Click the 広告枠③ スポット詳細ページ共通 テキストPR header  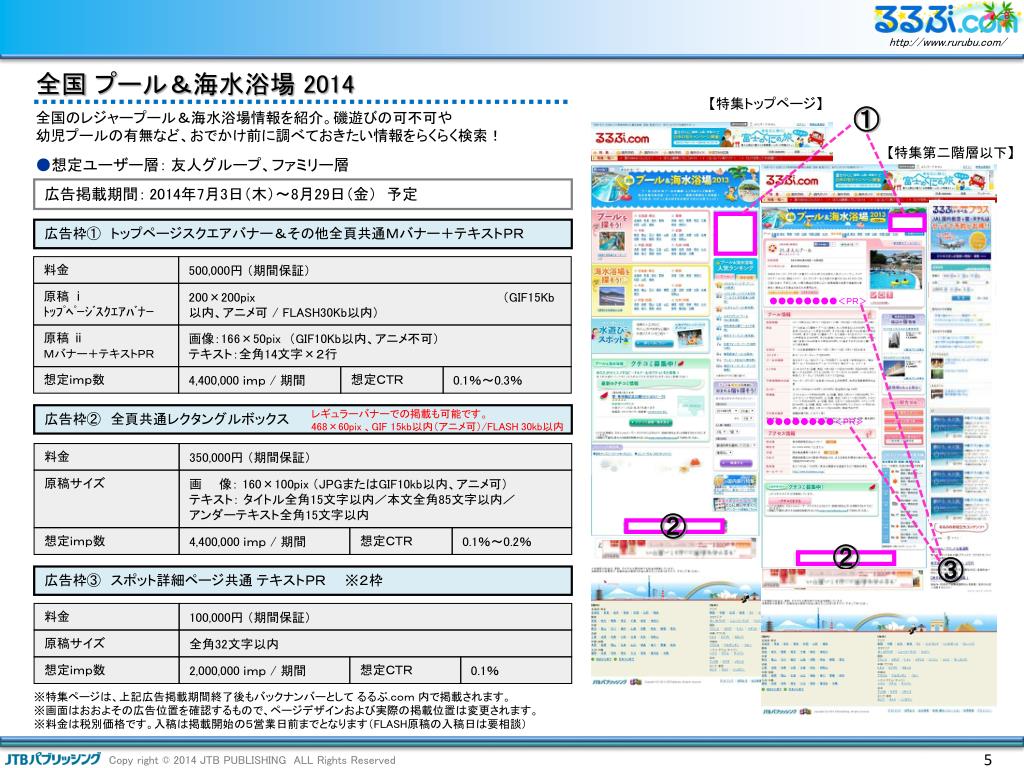(x=303, y=581)
